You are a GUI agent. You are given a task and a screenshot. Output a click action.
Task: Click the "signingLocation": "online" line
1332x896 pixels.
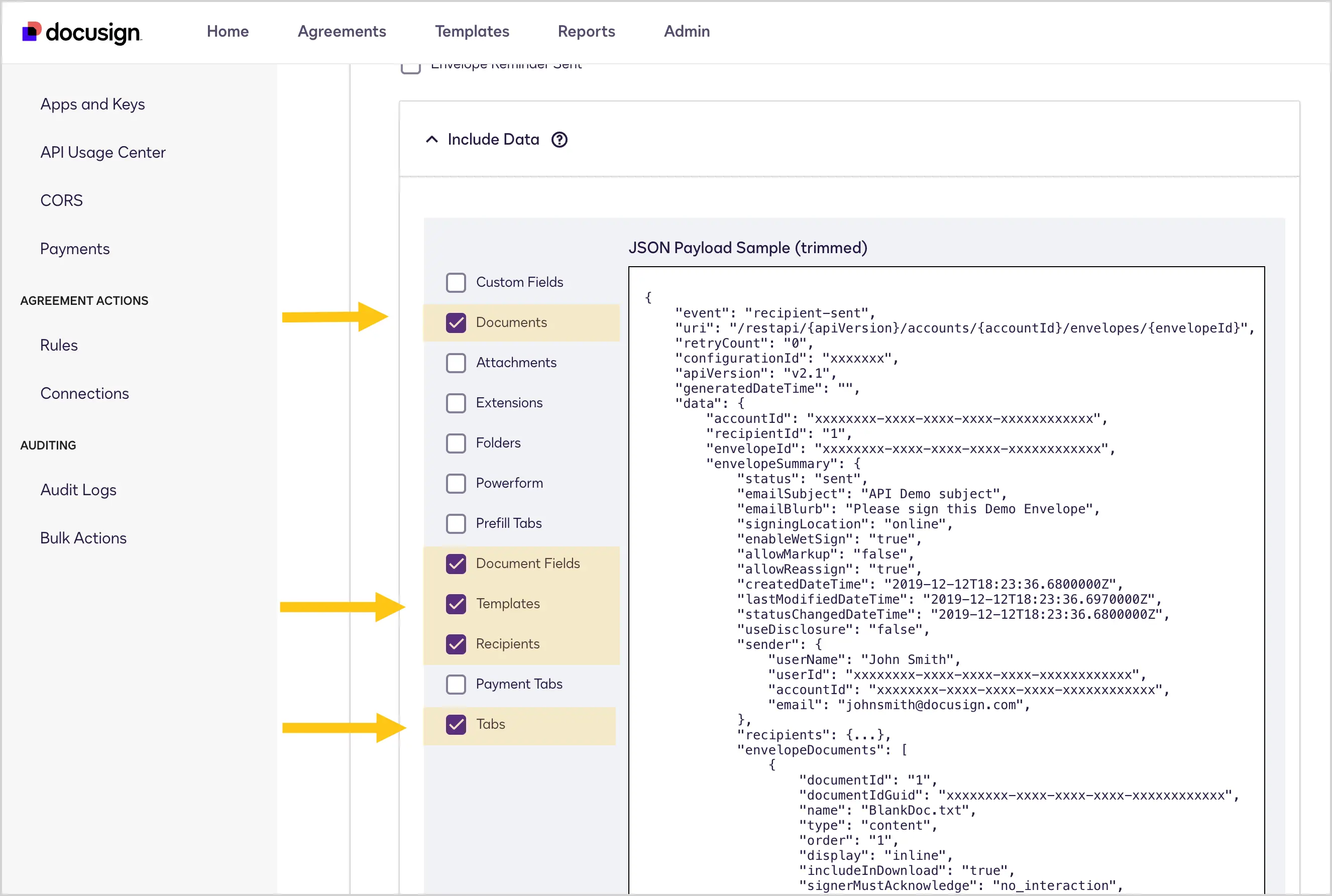845,524
